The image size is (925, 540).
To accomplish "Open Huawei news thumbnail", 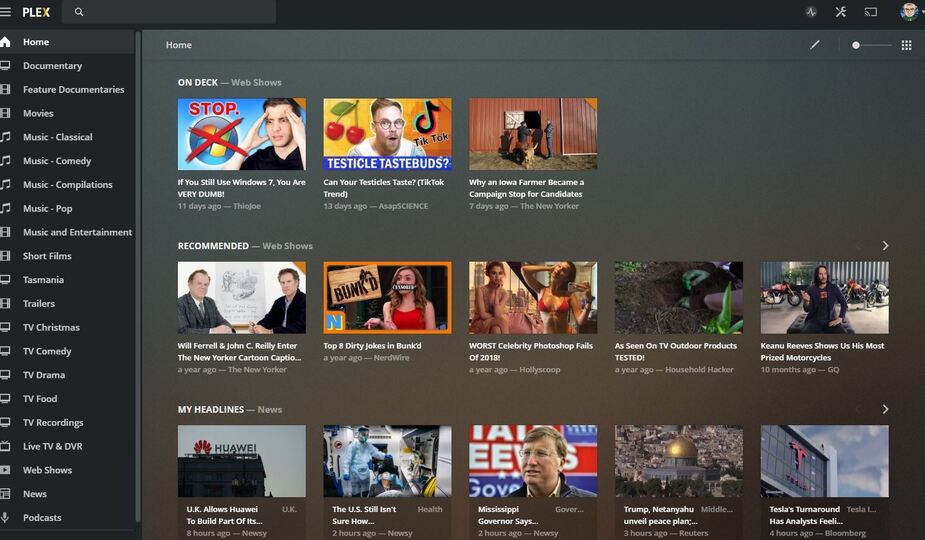I will 242,461.
